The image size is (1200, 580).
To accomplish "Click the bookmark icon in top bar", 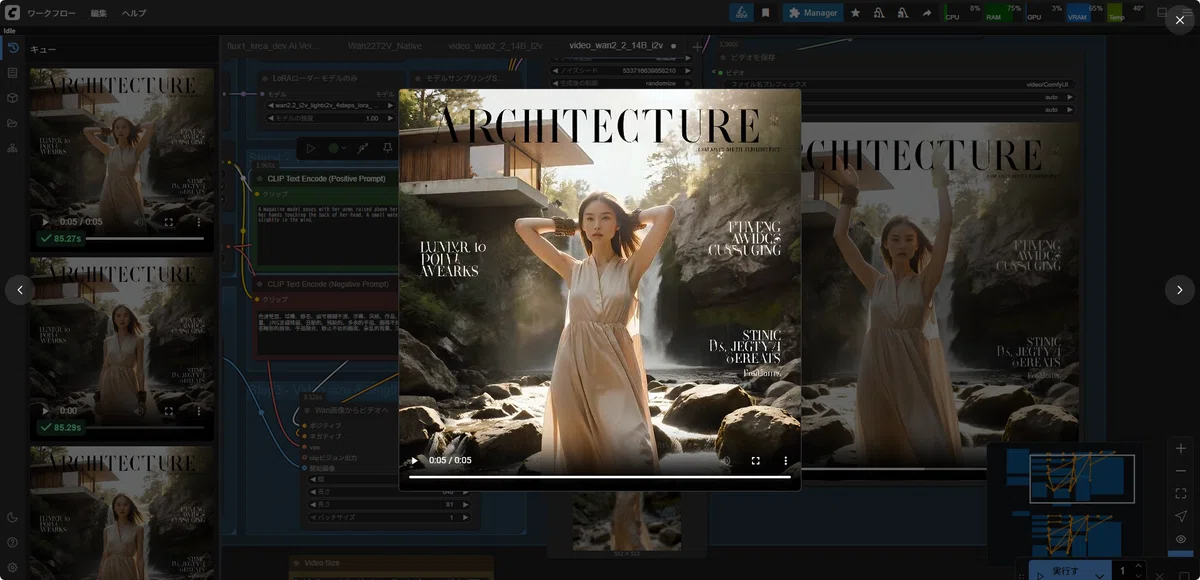I will click(765, 13).
